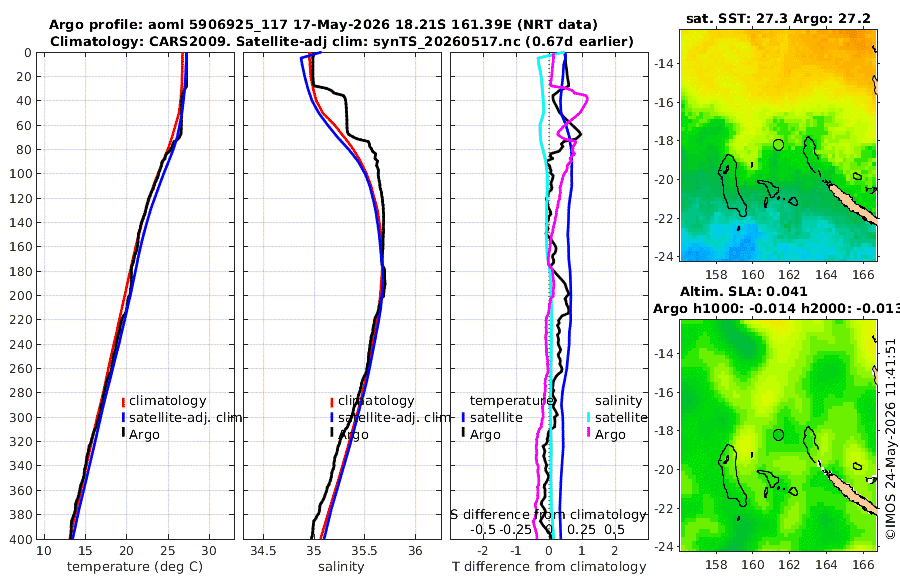900x580 pixels.
Task: Click the 'temperature (deg C)' axis label
Action: 135,566
